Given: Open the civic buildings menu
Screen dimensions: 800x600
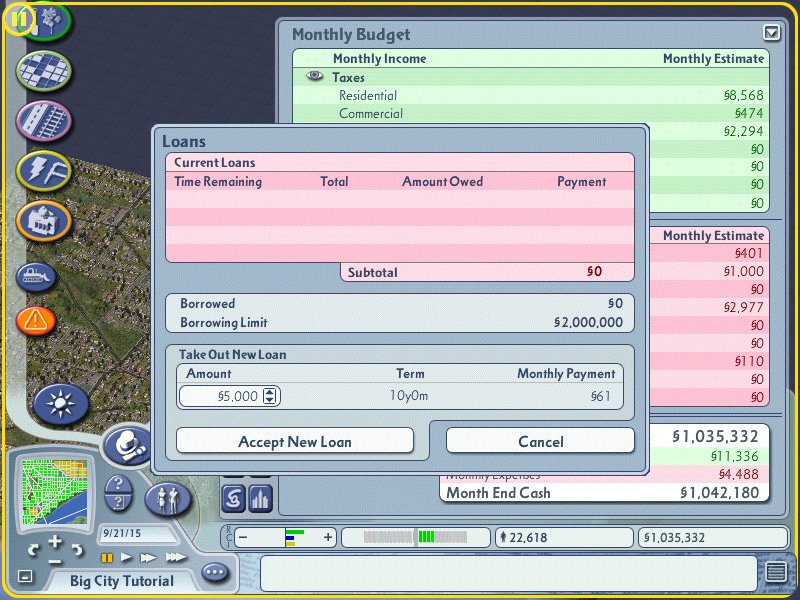Looking at the screenshot, I should point(43,219).
